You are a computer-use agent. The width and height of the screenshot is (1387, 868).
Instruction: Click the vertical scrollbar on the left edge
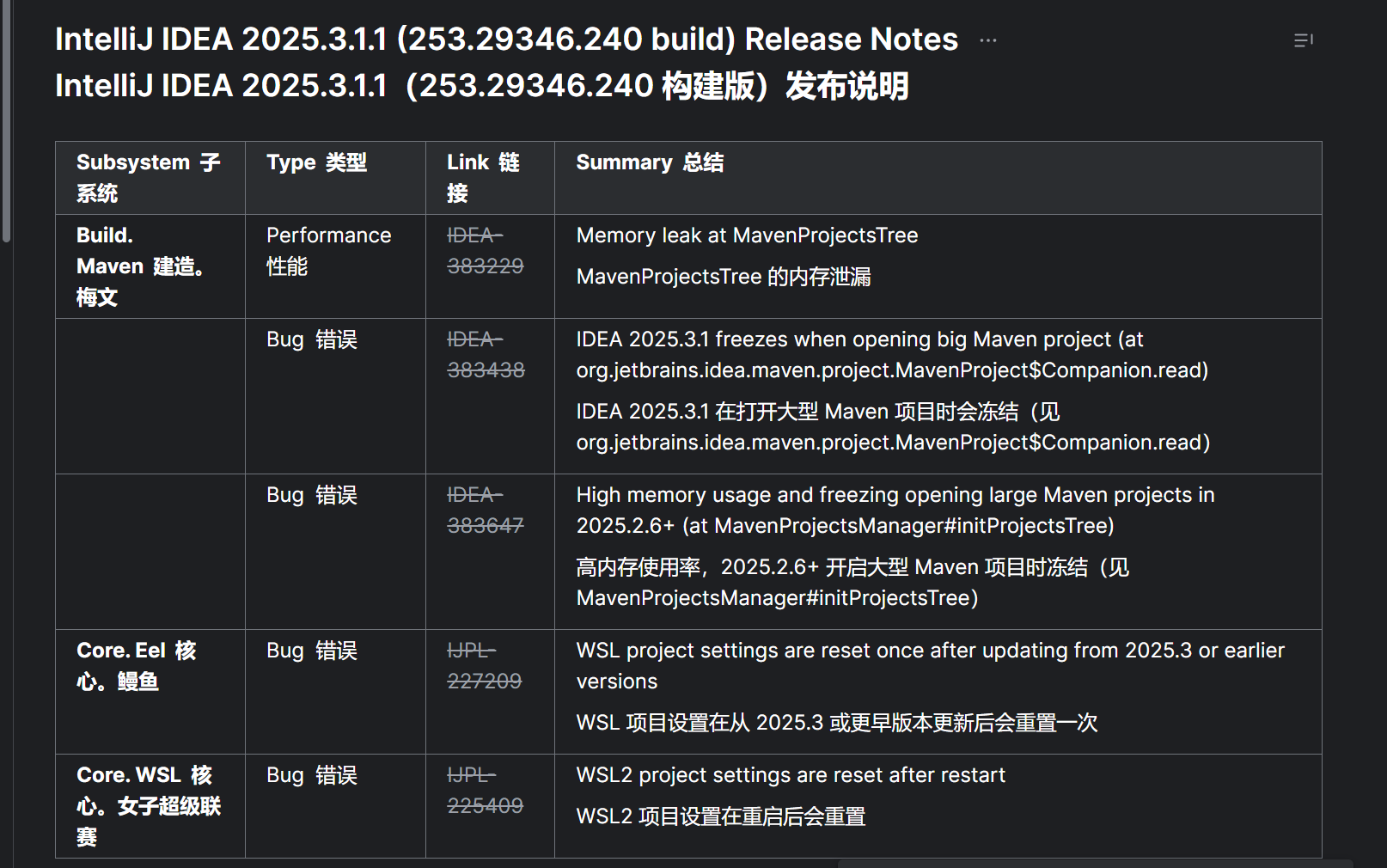click(x=6, y=120)
